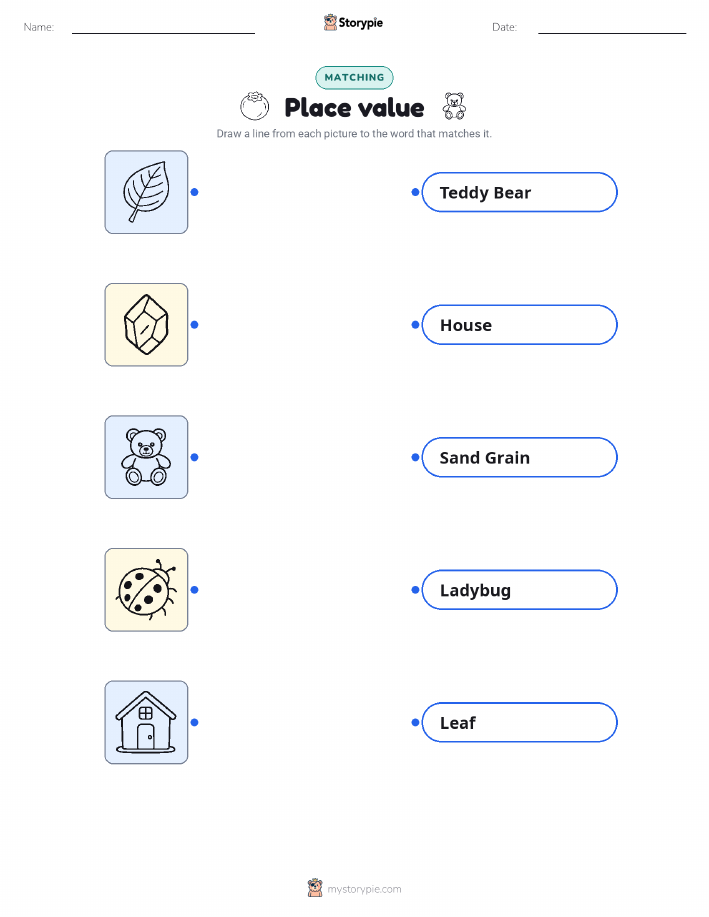The height and width of the screenshot is (917, 709).
Task: Click the blue dot beside Ladybug word
Action: point(415,590)
